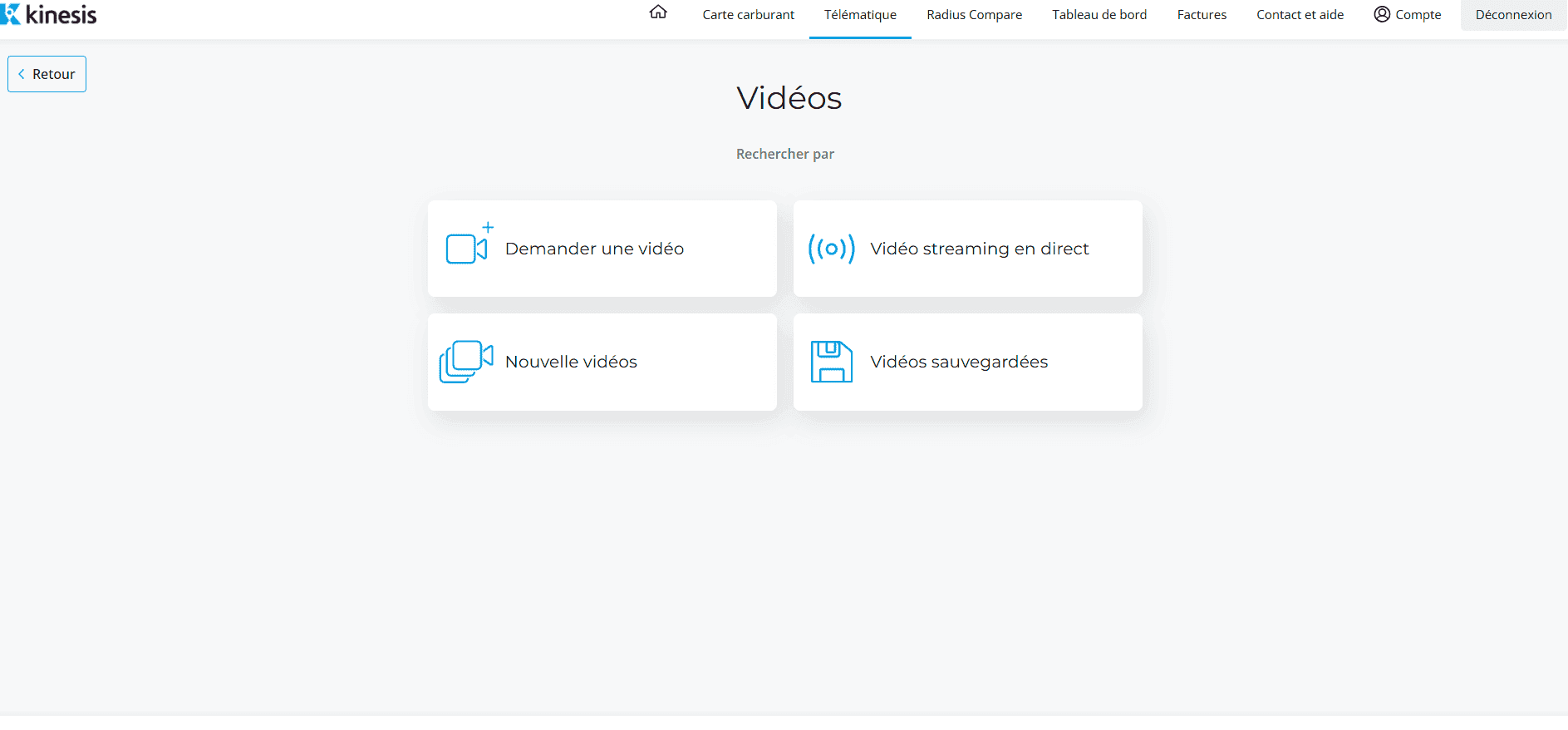Open the Carte carburant menu
Image resolution: width=1568 pixels, height=730 pixels.
[748, 15]
